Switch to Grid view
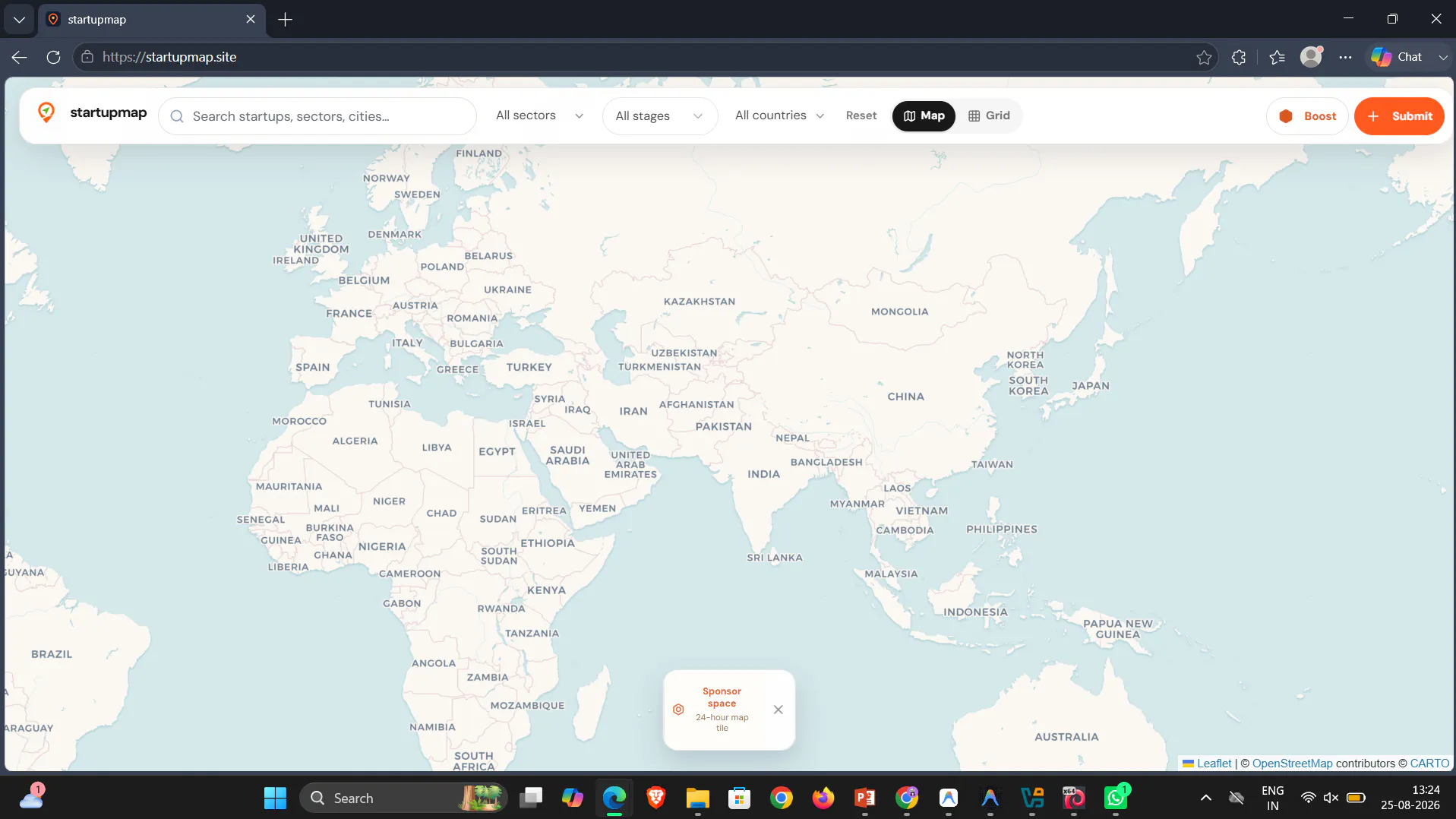Image resolution: width=1456 pixels, height=819 pixels. pos(989,115)
